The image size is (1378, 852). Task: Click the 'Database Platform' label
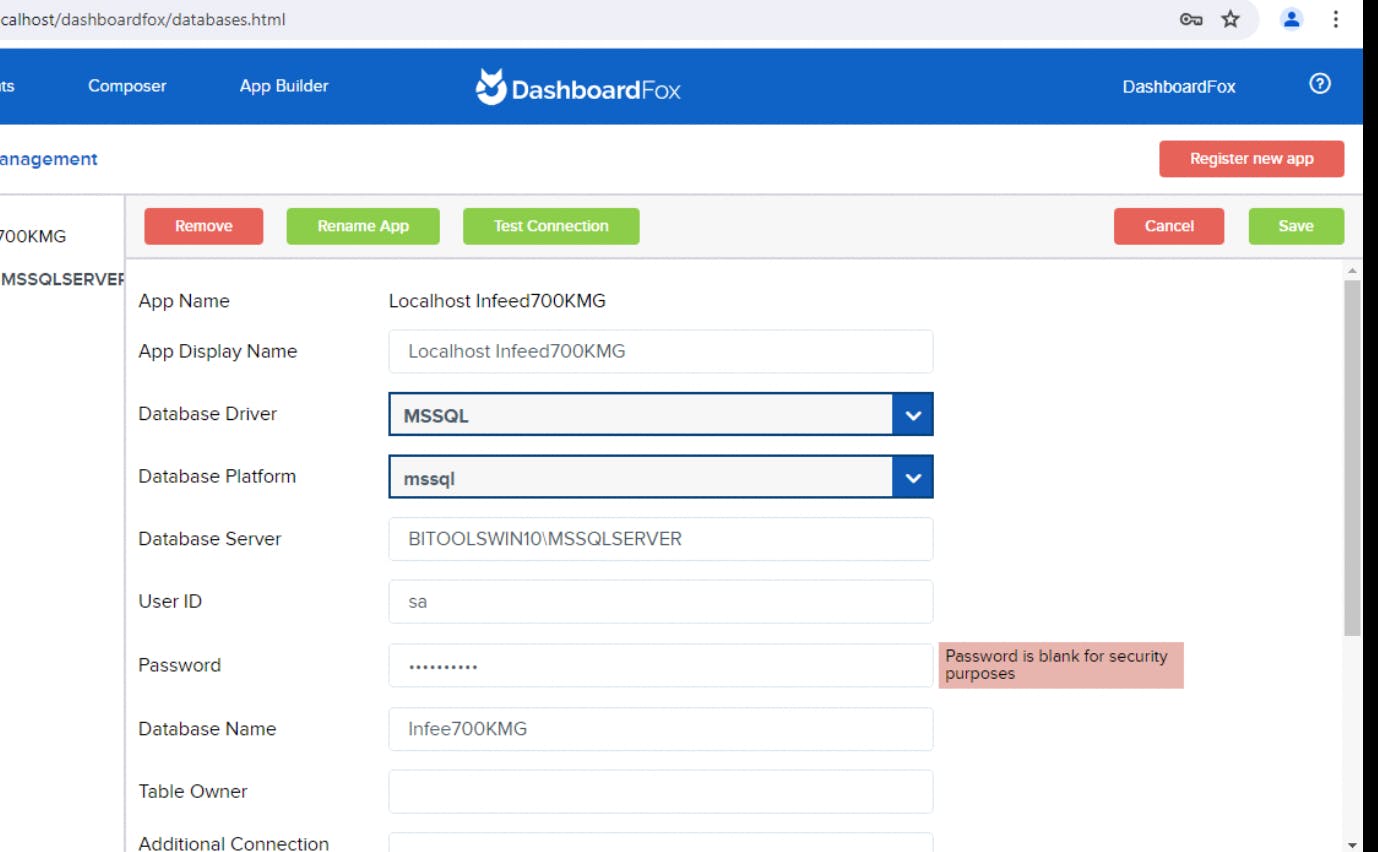pyautogui.click(x=217, y=476)
